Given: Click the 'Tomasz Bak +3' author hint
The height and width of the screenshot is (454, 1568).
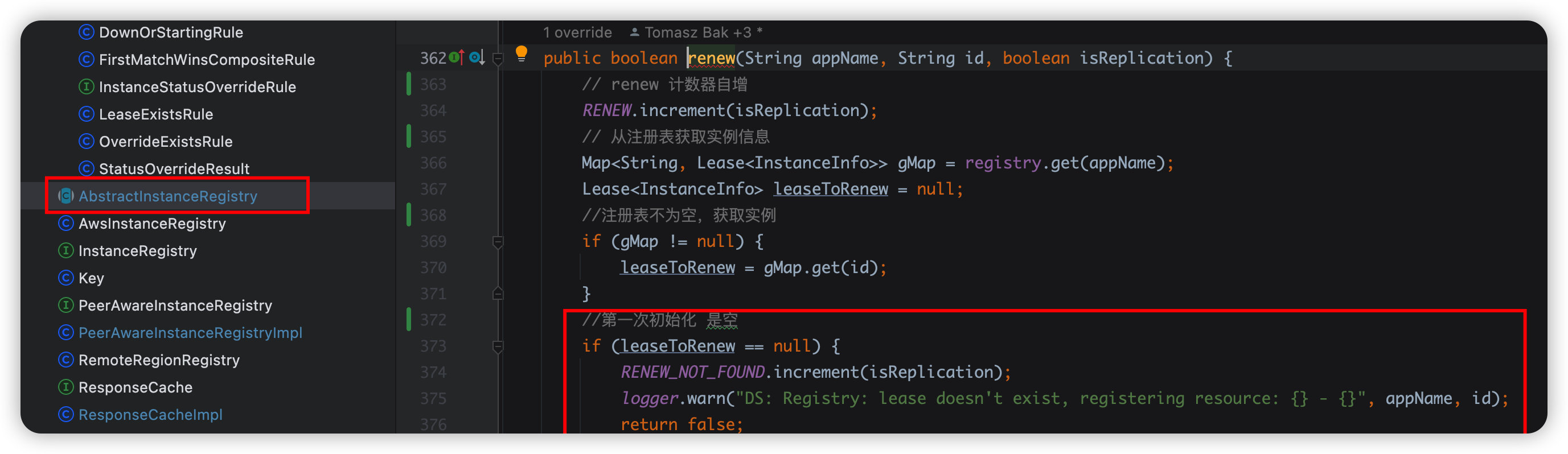Looking at the screenshot, I should [697, 32].
